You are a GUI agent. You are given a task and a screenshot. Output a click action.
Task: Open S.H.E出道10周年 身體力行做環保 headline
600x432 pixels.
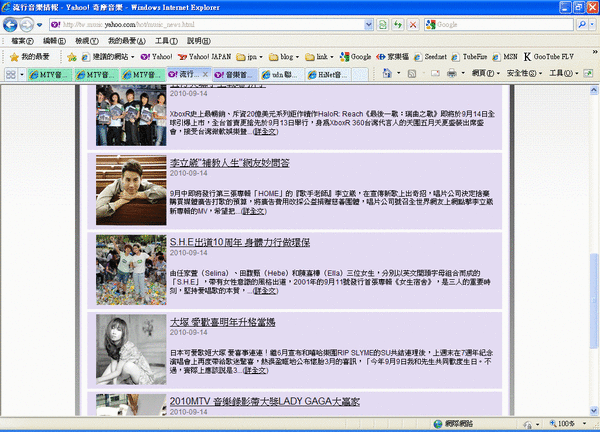tap(240, 242)
